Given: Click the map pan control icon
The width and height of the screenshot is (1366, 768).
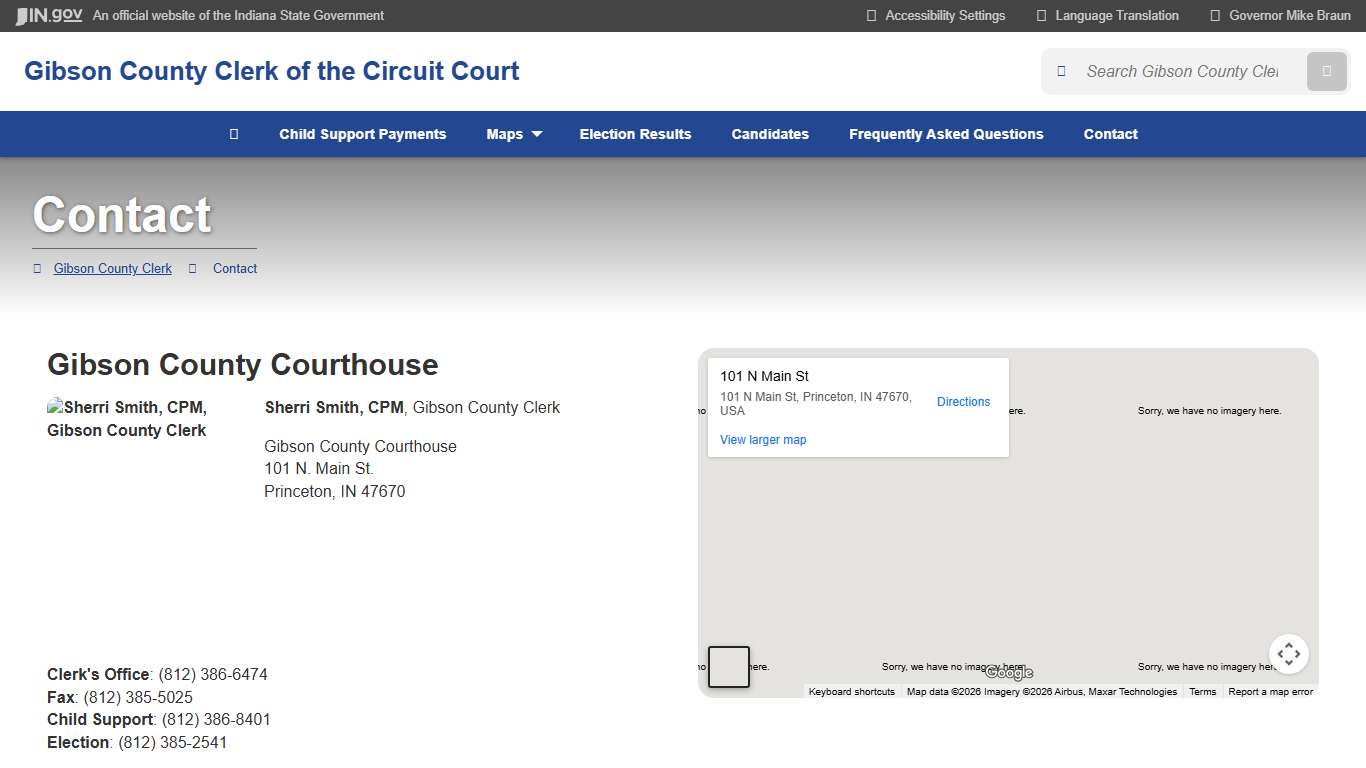Looking at the screenshot, I should [1289, 654].
